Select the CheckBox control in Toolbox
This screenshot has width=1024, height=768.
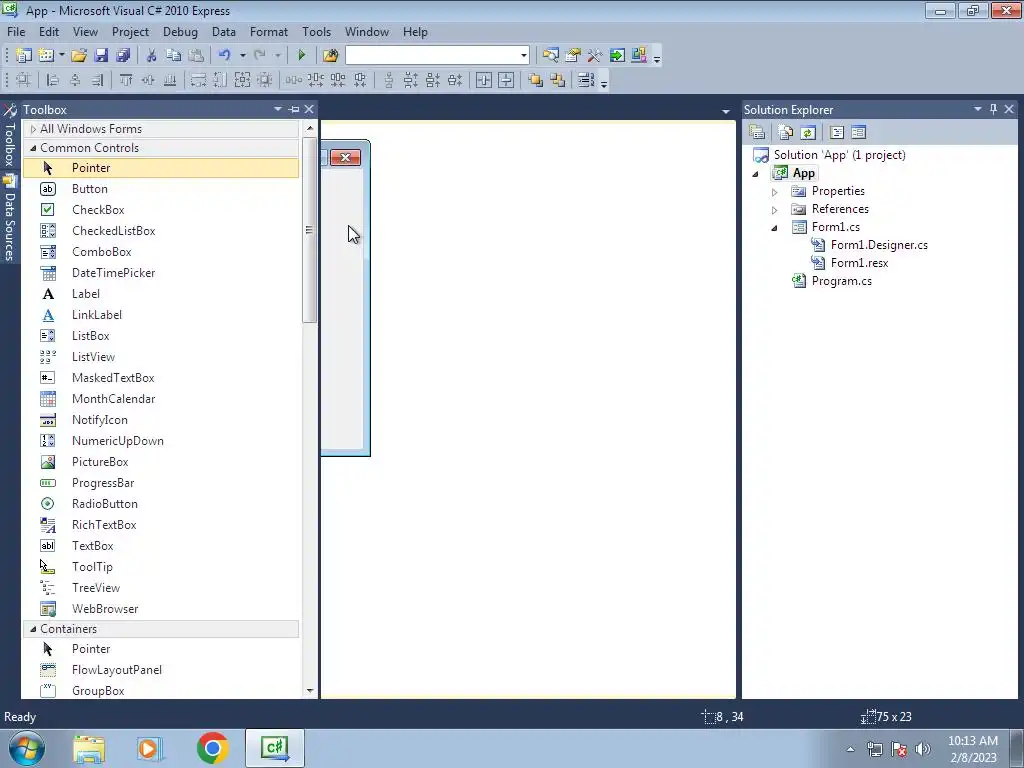tap(161, 210)
